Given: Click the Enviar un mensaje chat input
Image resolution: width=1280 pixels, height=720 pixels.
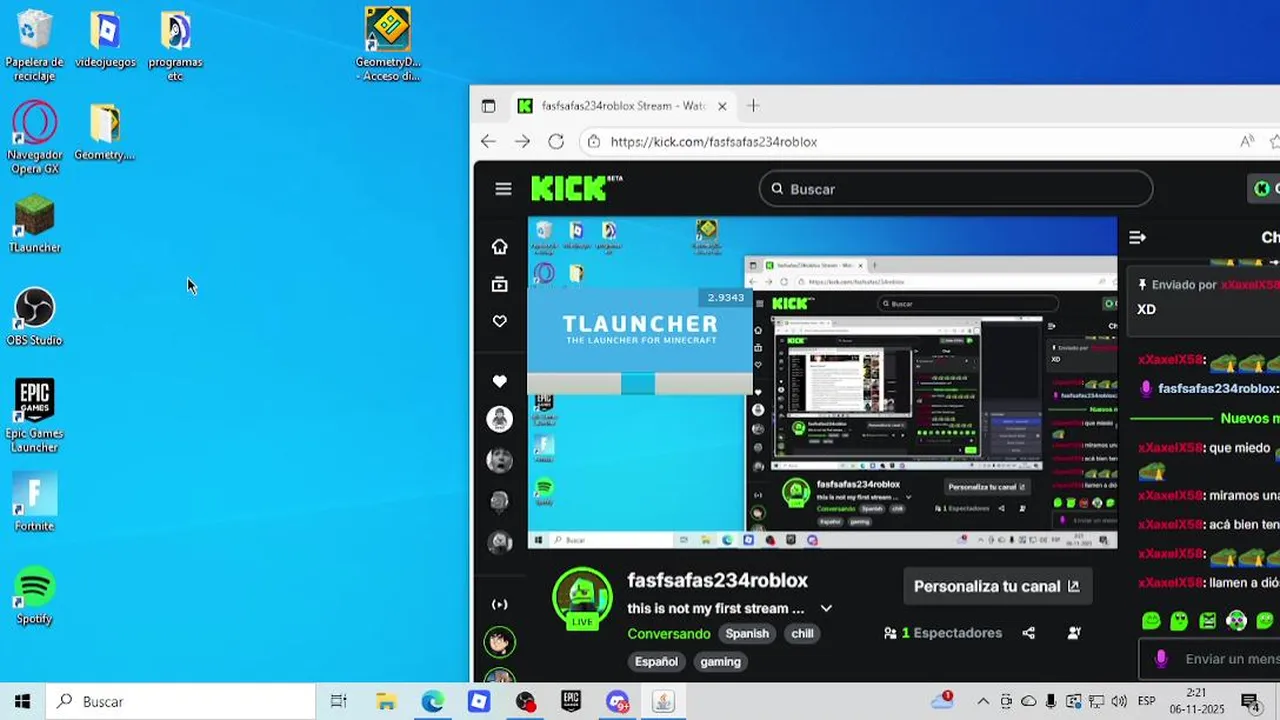Looking at the screenshot, I should click(1210, 659).
